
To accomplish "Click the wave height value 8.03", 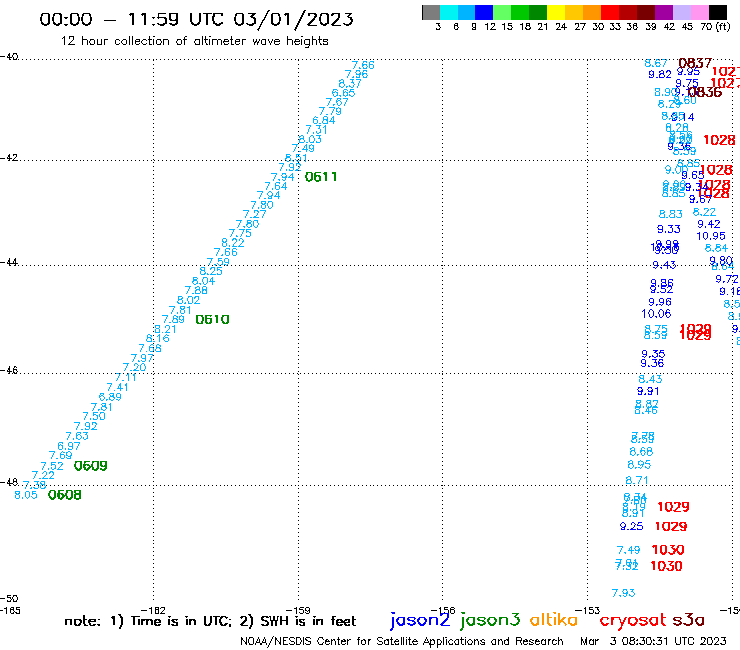I will pyautogui.click(x=310, y=139).
